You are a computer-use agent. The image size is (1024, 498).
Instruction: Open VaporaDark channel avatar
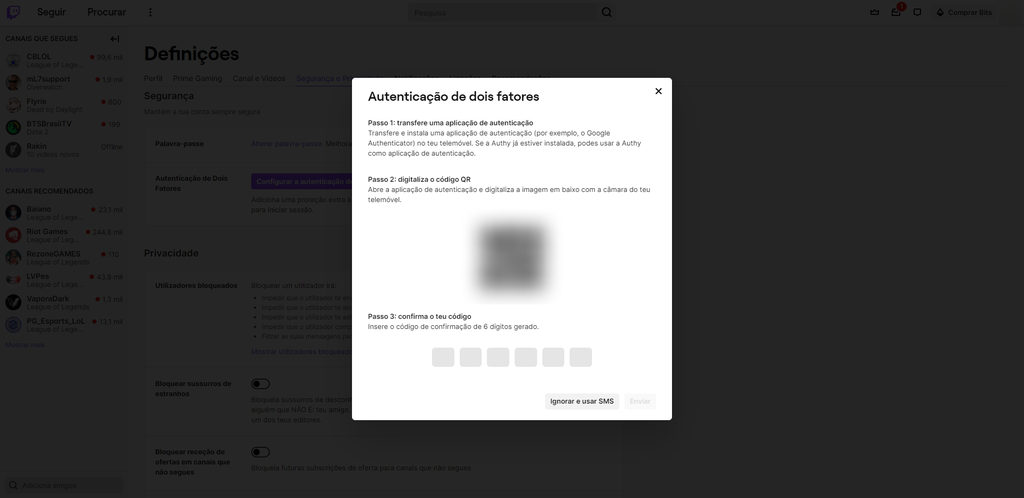pyautogui.click(x=13, y=302)
